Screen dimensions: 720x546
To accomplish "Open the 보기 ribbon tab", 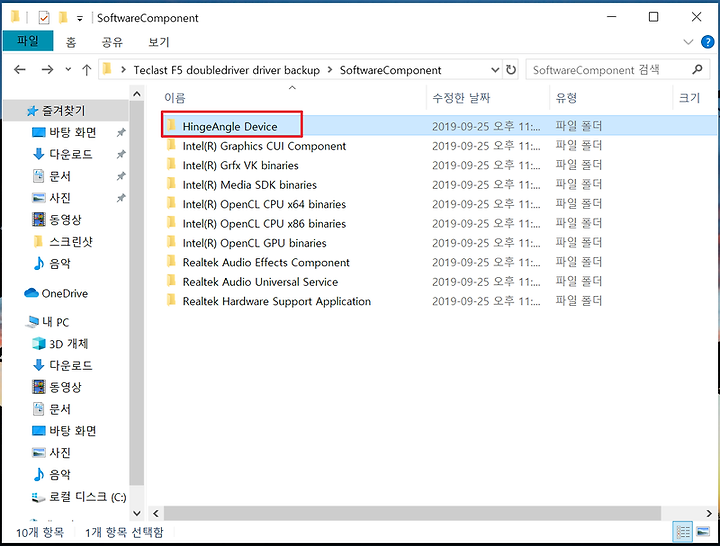I will coord(159,42).
